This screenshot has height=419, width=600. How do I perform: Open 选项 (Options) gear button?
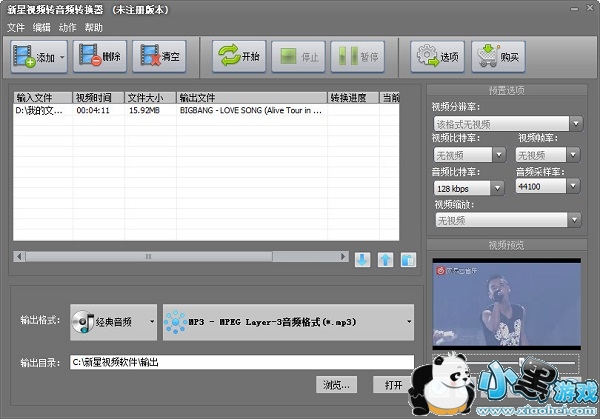point(437,57)
